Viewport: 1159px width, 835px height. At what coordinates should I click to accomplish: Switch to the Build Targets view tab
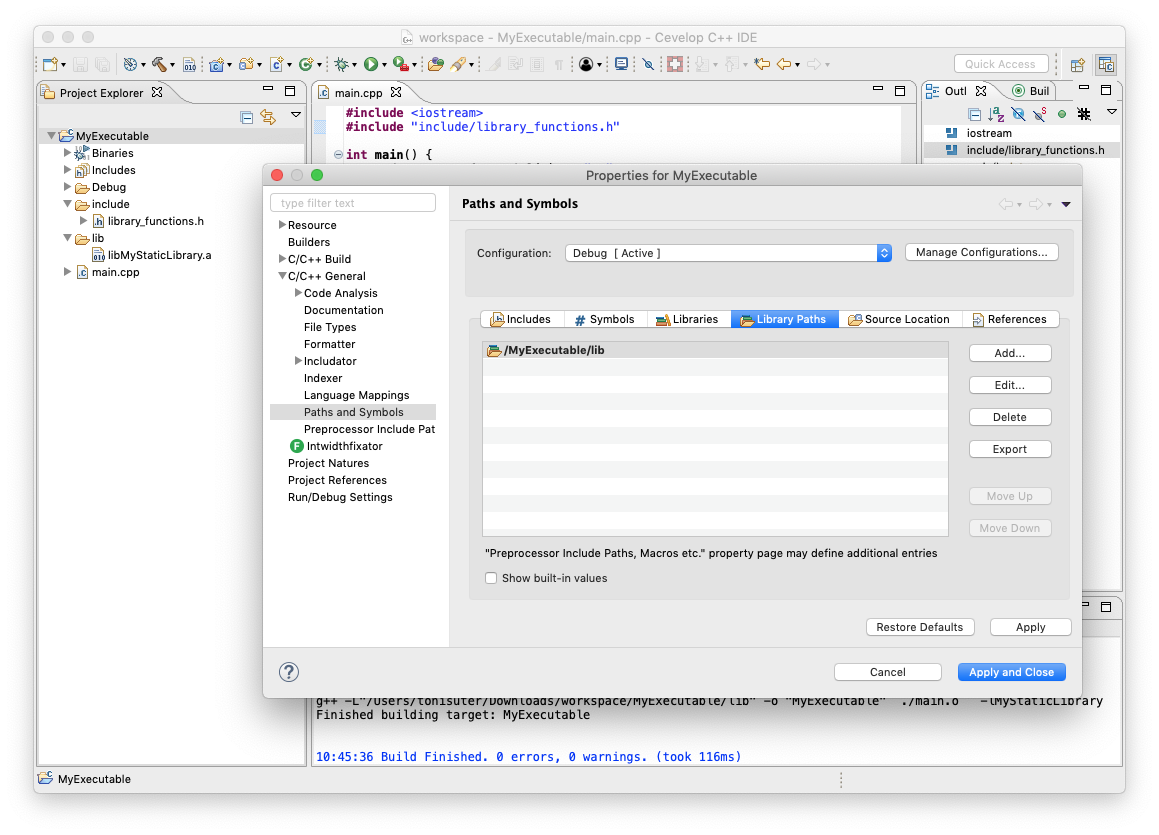(1032, 91)
